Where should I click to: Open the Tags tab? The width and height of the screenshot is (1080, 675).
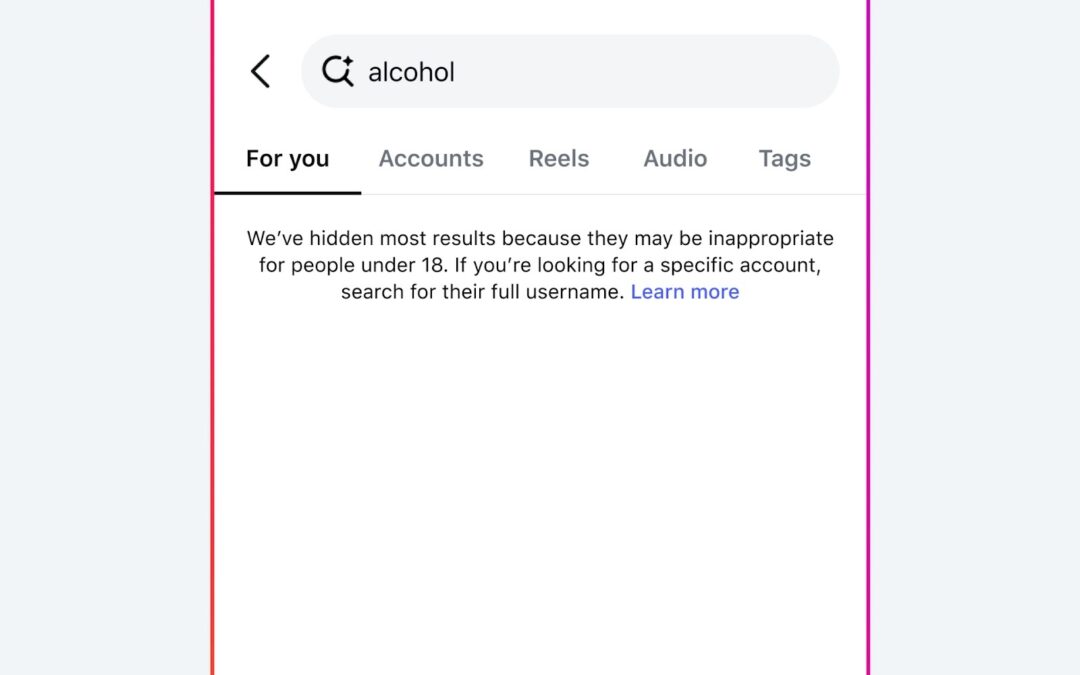pos(784,159)
